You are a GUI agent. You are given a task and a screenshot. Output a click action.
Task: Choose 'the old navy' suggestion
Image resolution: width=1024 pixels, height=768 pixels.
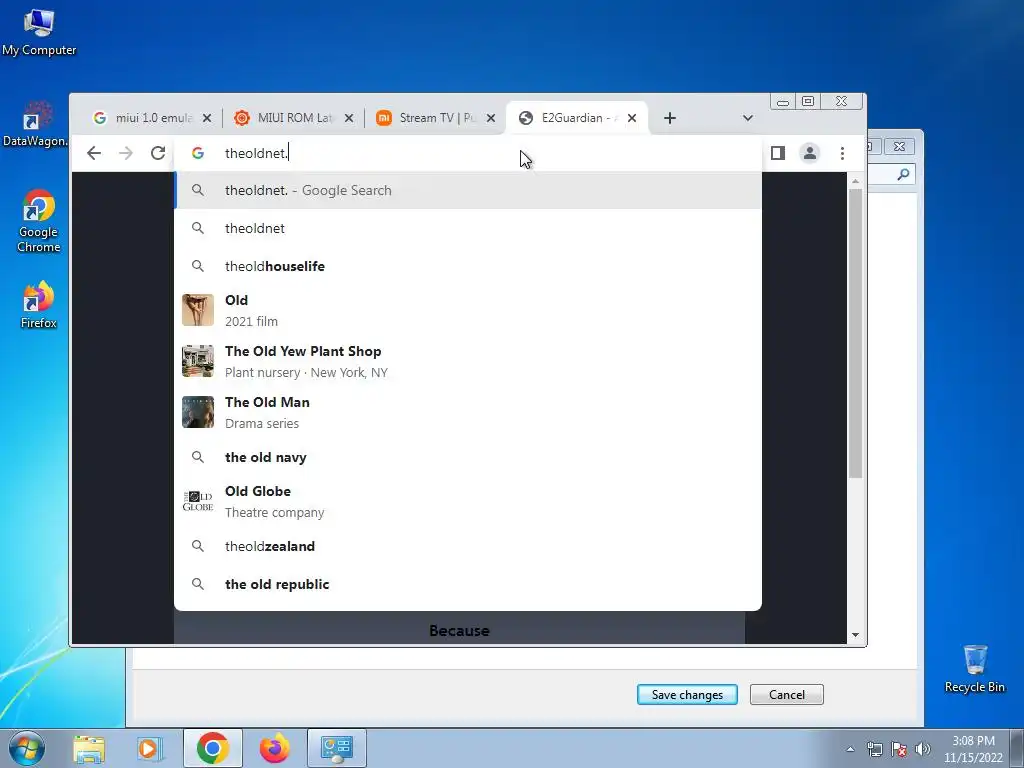point(468,457)
